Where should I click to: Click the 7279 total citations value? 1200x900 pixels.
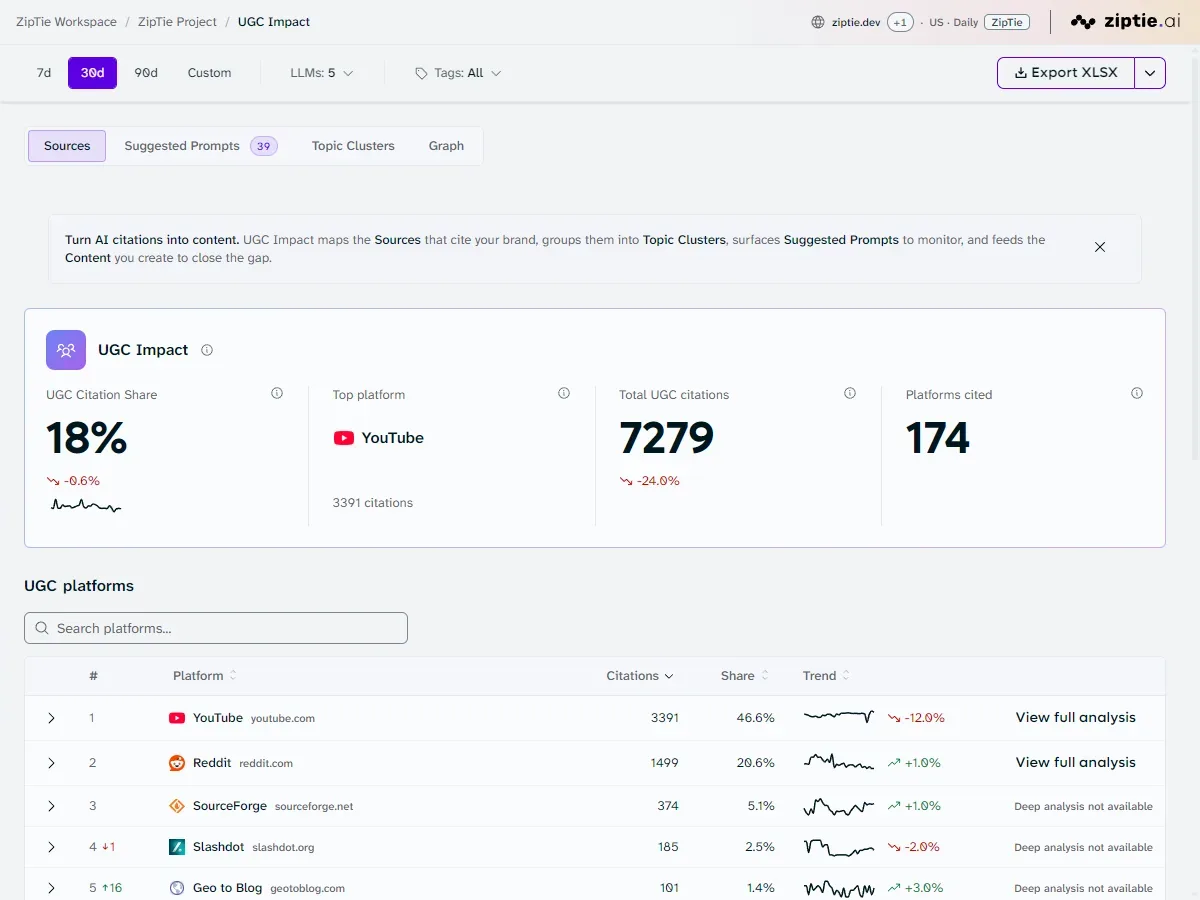pyautogui.click(x=667, y=438)
